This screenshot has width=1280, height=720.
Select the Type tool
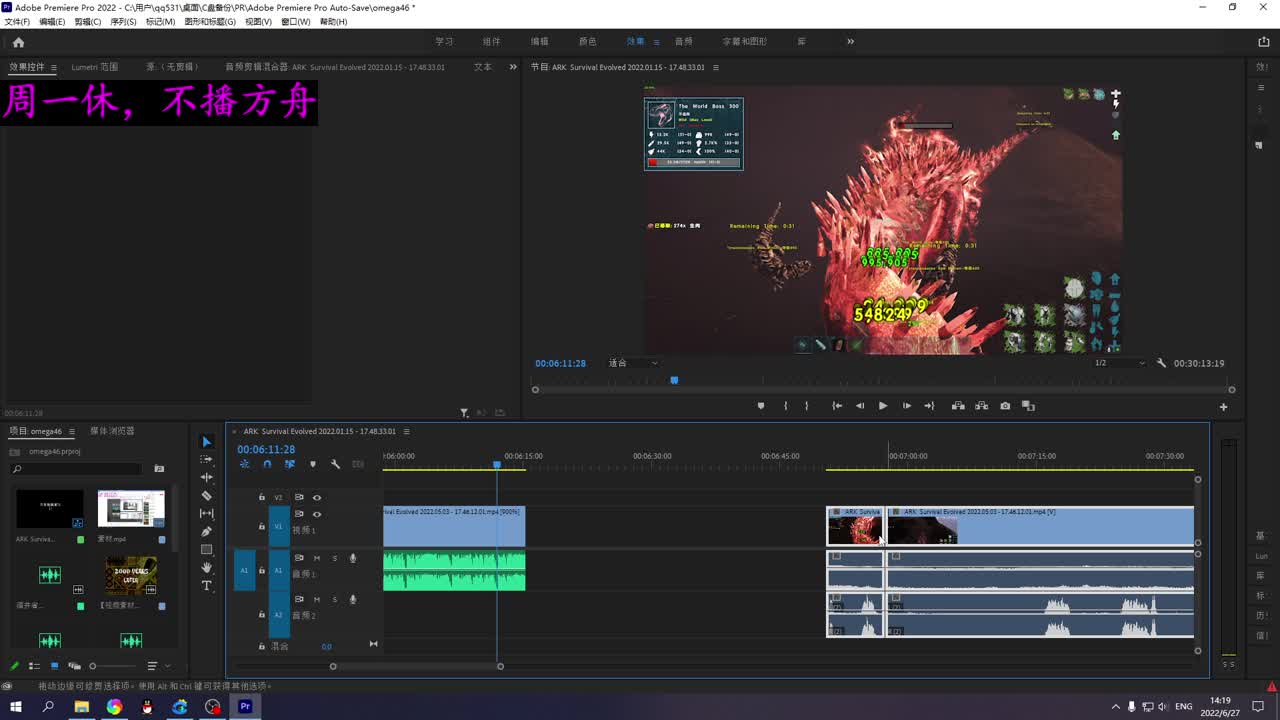[207, 586]
